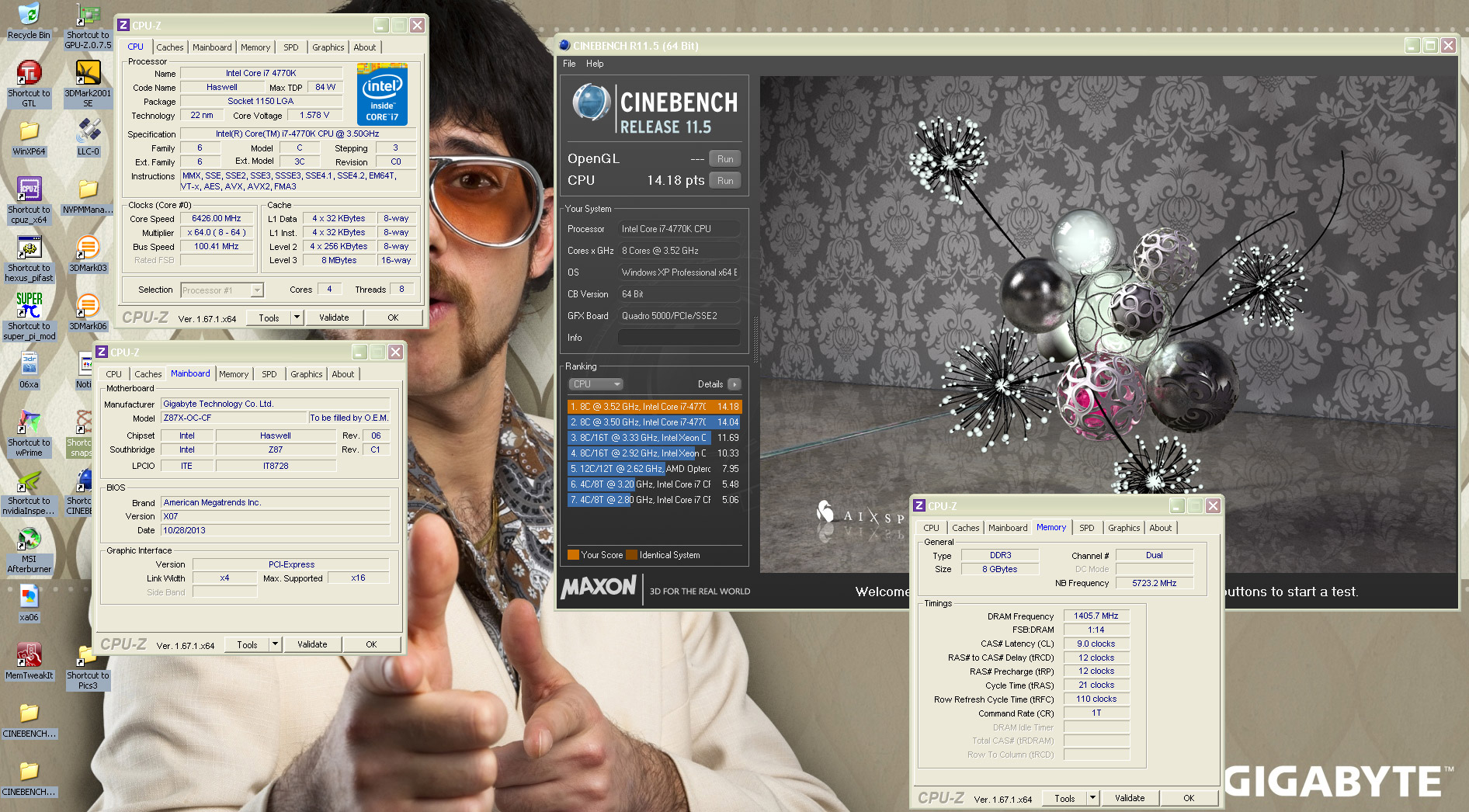Run the OpenGL benchmark in Cinebench
1469x812 pixels.
tap(725, 159)
